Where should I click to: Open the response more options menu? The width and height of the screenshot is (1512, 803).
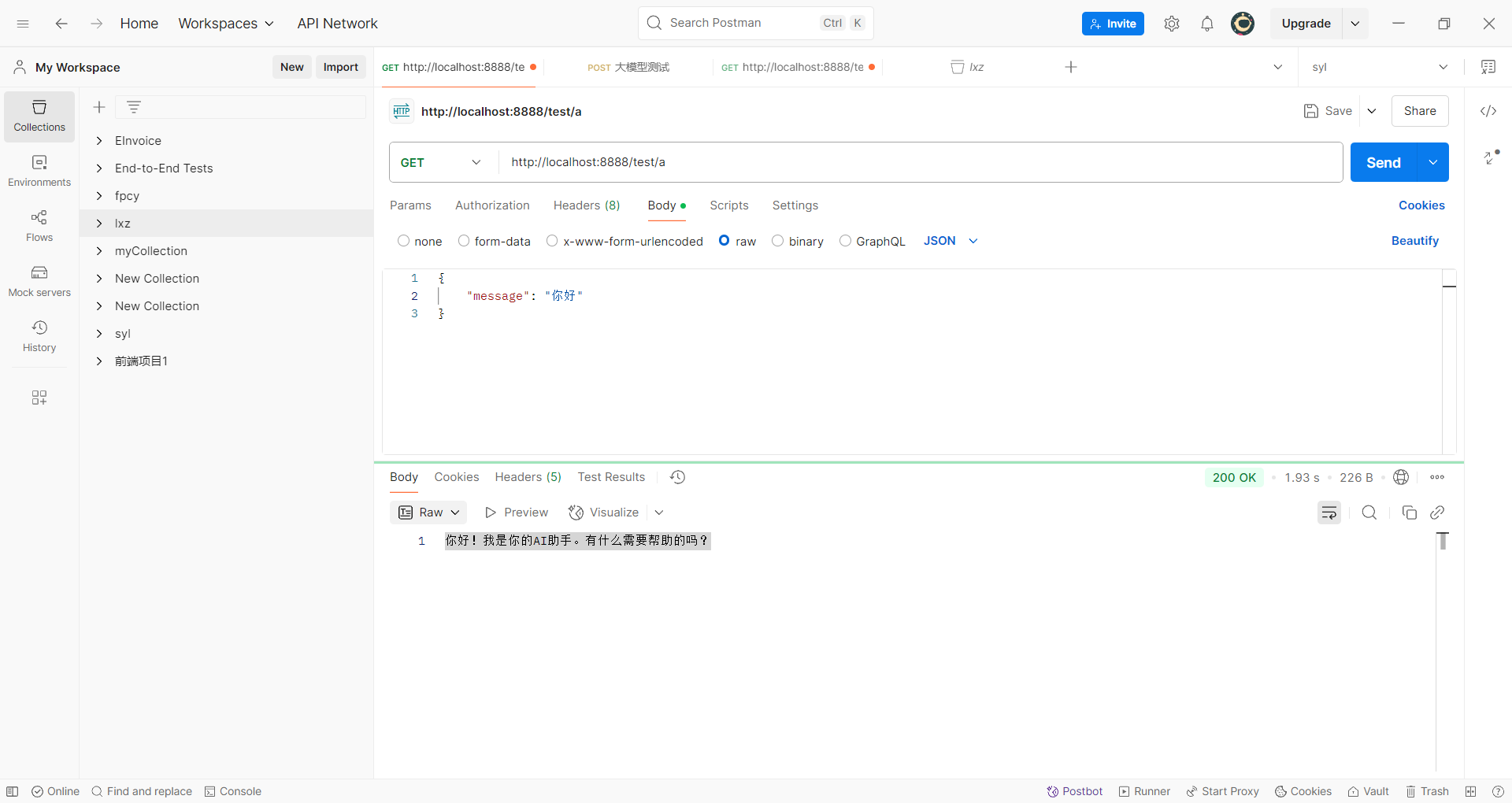tap(1437, 477)
